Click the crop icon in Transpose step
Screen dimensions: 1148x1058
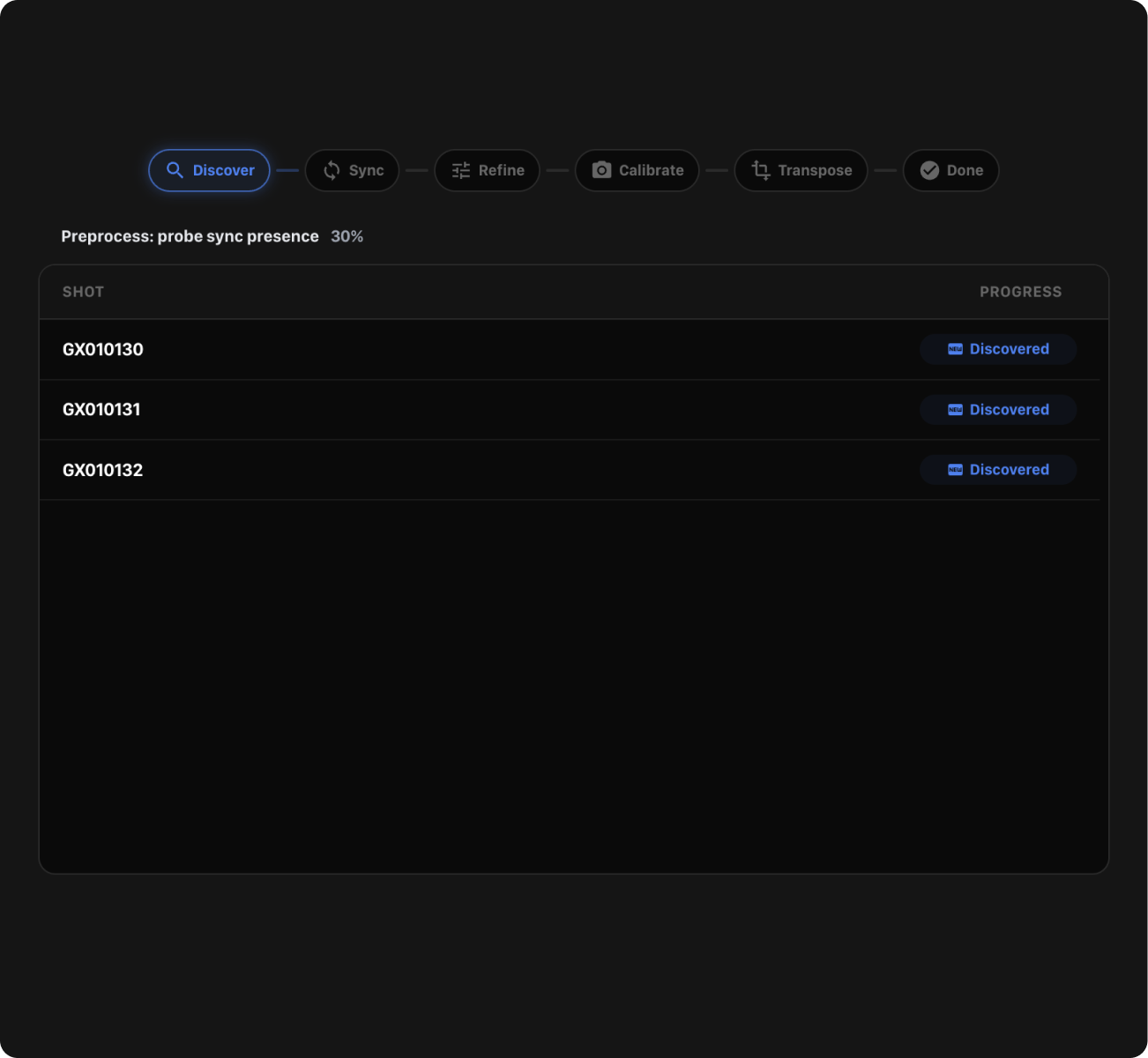[761, 170]
